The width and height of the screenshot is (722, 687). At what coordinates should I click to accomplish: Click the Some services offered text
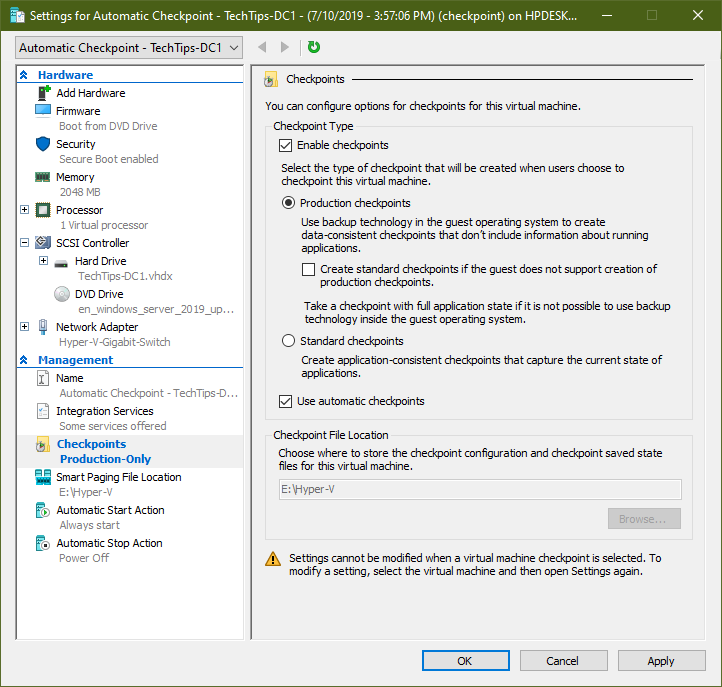coord(113,426)
